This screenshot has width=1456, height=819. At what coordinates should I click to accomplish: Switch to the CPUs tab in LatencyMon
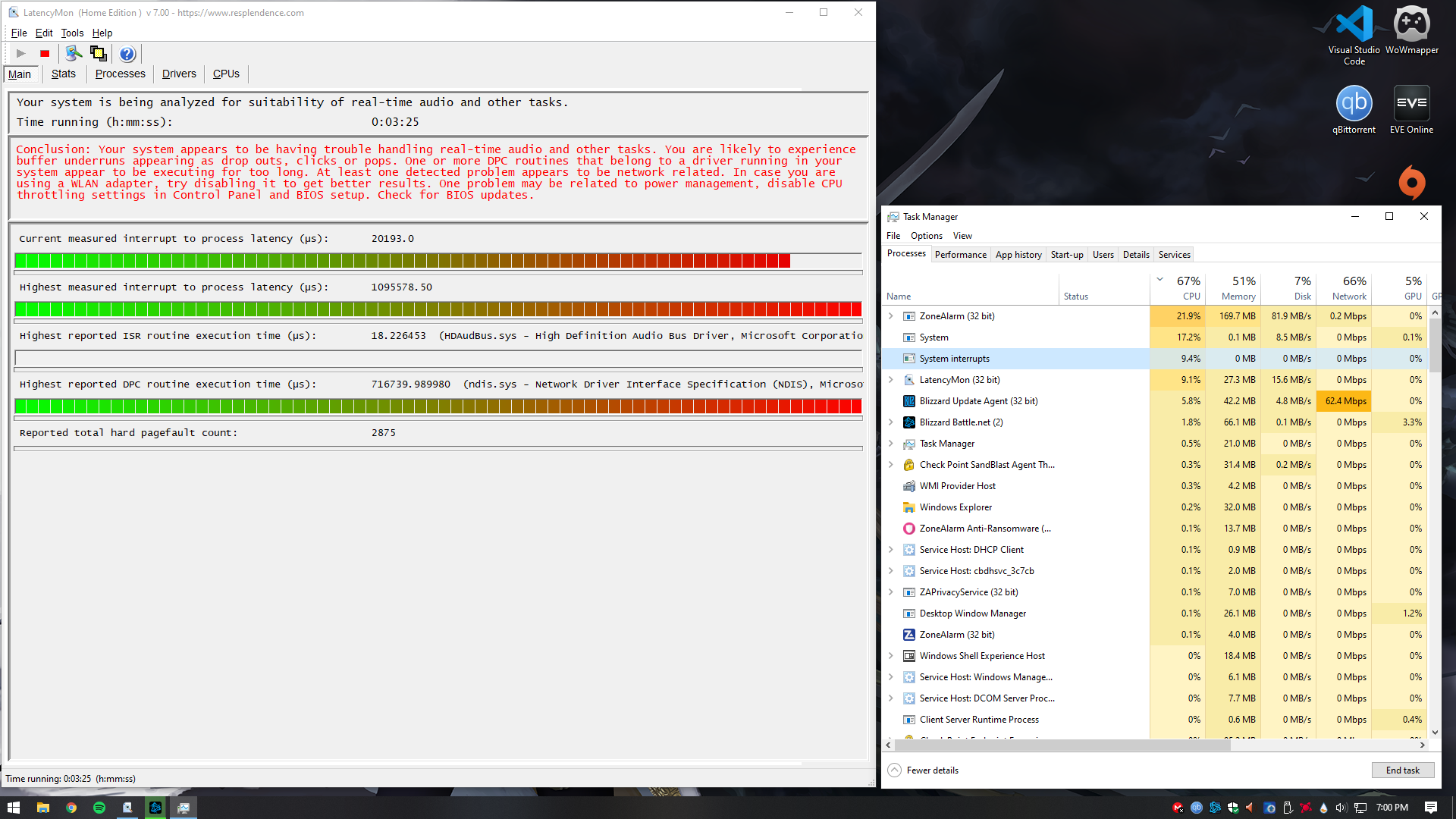coord(226,74)
